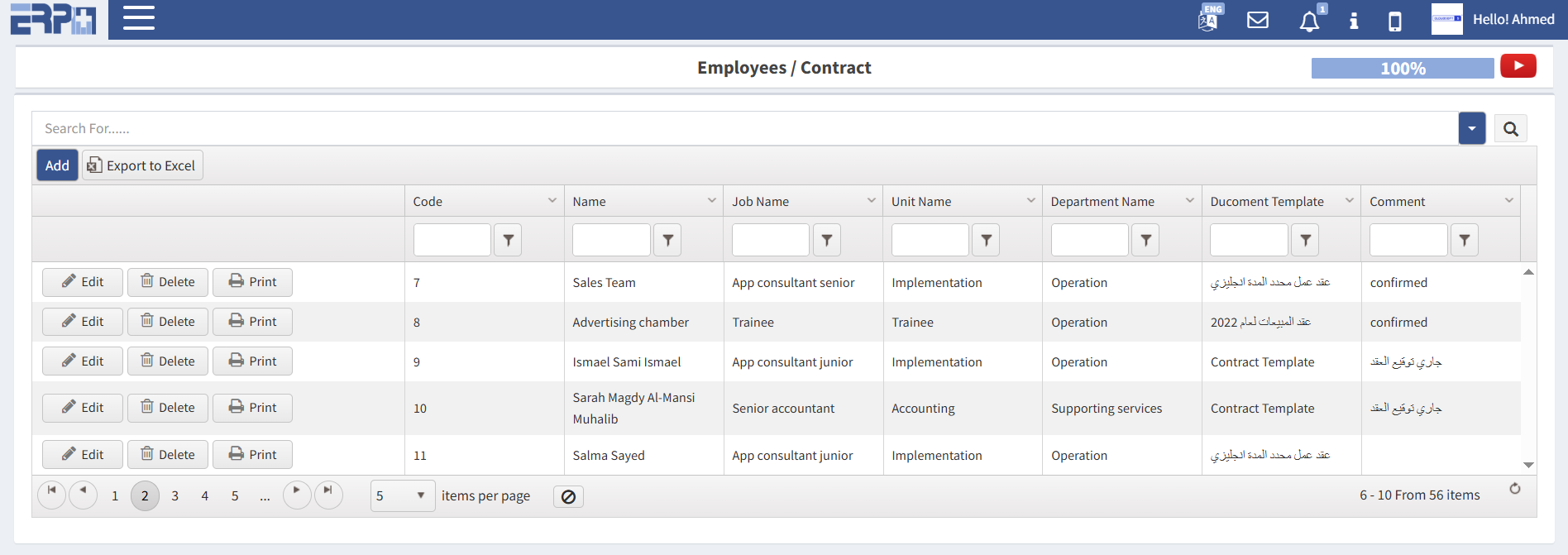
Task: Click the Add contract button
Action: 57,165
